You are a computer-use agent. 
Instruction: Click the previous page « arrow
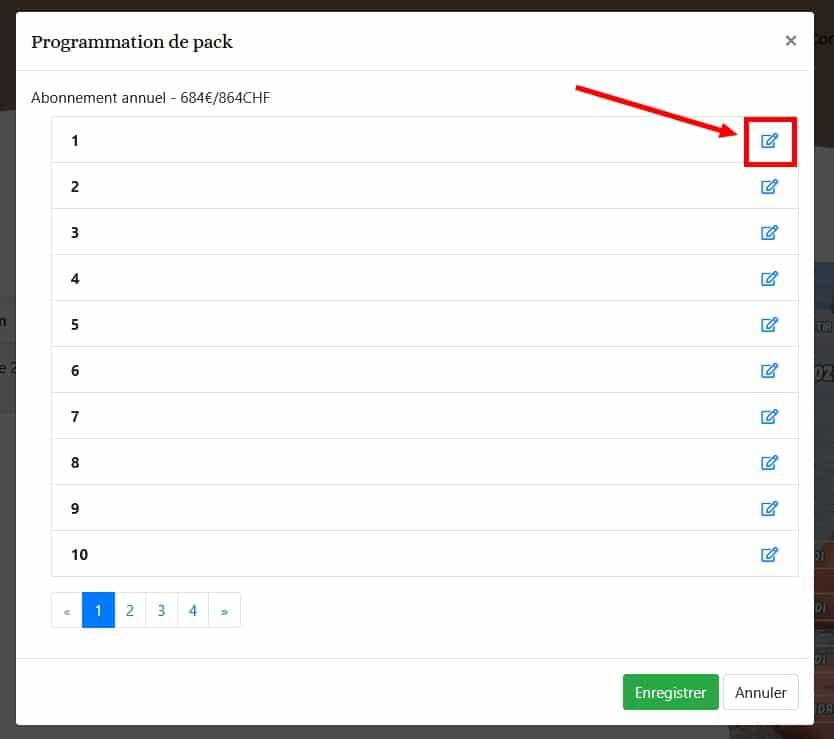[67, 610]
